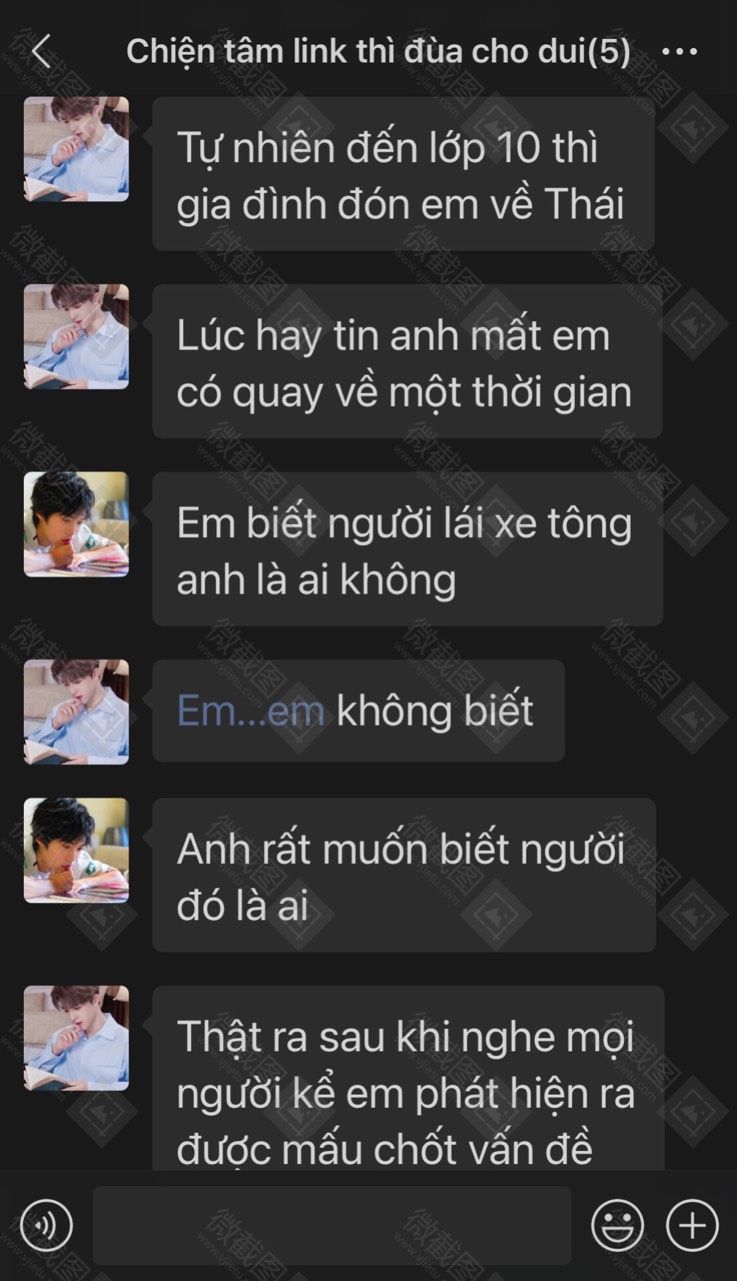
Task: Open the emoji sticker picker
Action: [x=617, y=1224]
